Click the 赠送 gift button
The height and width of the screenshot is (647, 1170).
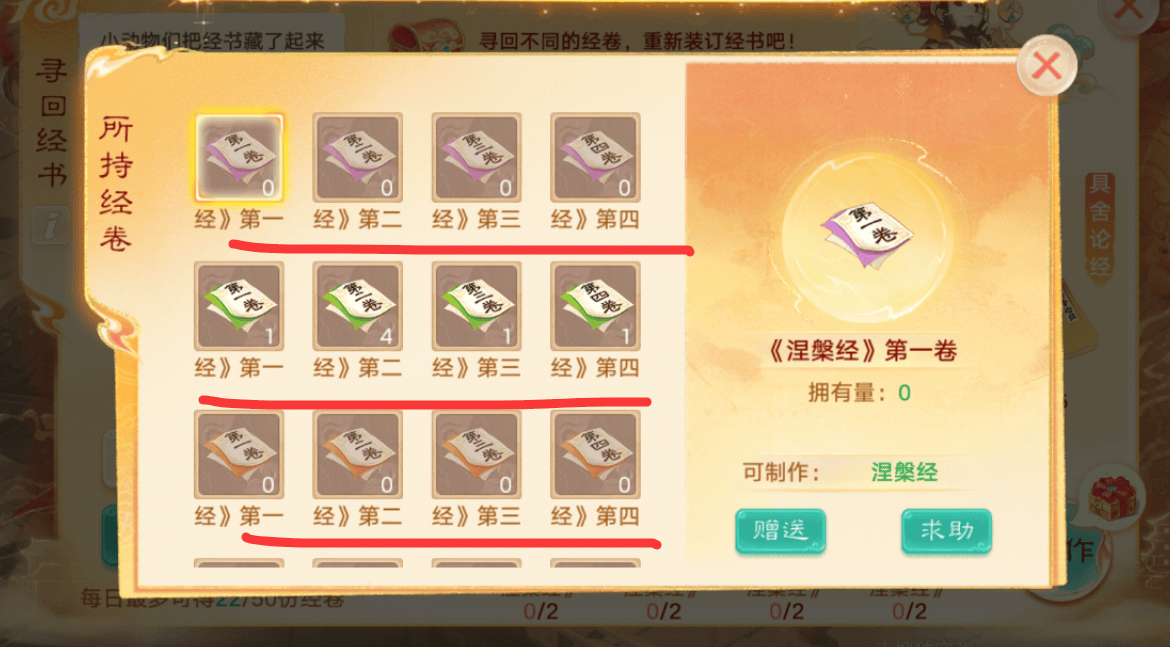pyautogui.click(x=780, y=531)
